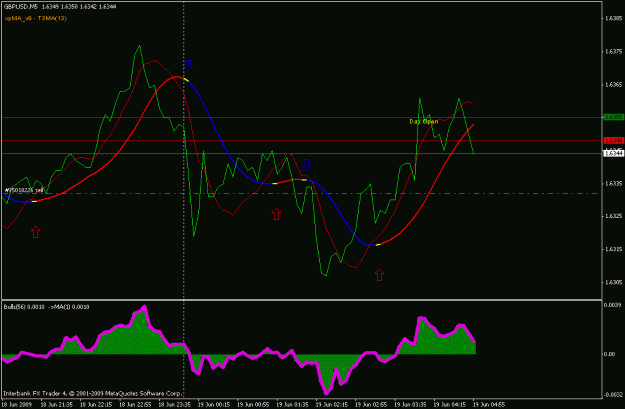This screenshot has width=625, height=409.
Task: Select the red up arrow above the 19 Jun 02:55 label
Action: [379, 275]
